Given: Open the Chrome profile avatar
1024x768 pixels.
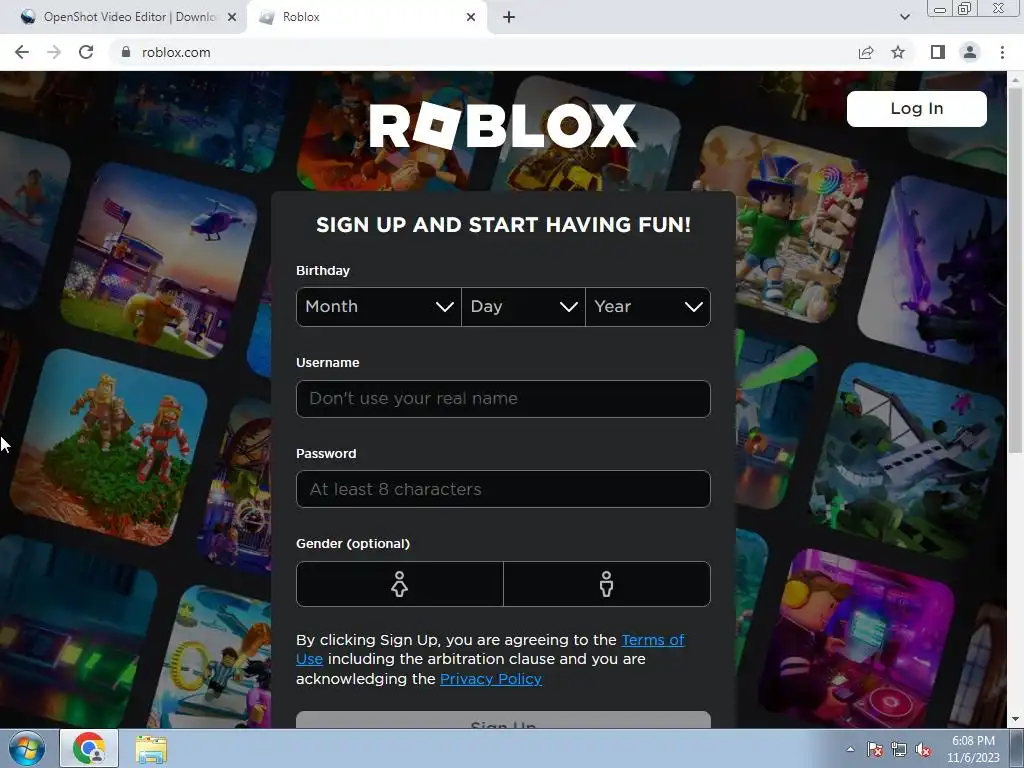Looking at the screenshot, I should [x=970, y=52].
